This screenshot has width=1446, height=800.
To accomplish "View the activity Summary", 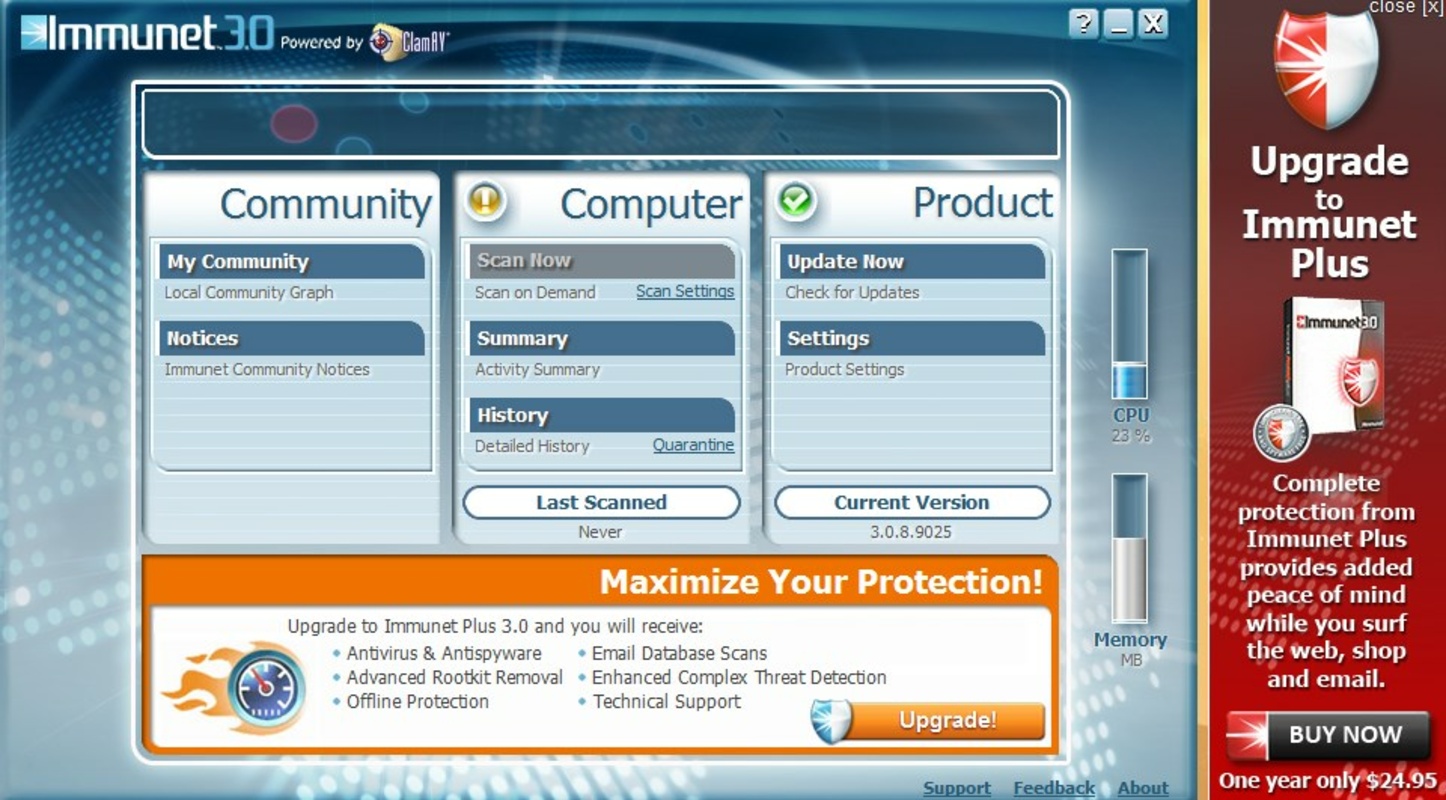I will coord(602,338).
